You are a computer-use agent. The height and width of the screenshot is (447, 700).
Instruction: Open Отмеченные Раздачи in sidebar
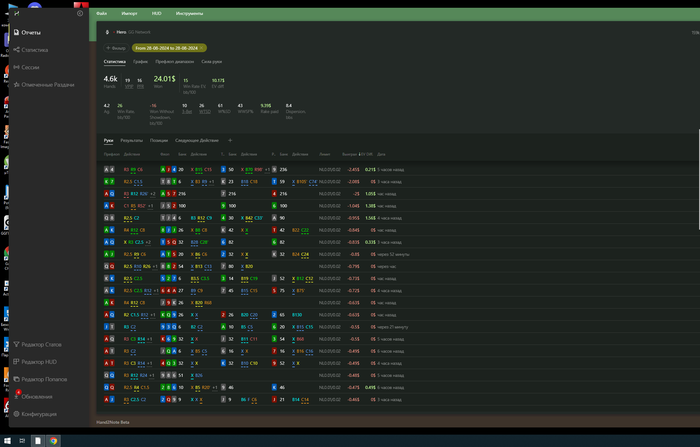click(44, 85)
